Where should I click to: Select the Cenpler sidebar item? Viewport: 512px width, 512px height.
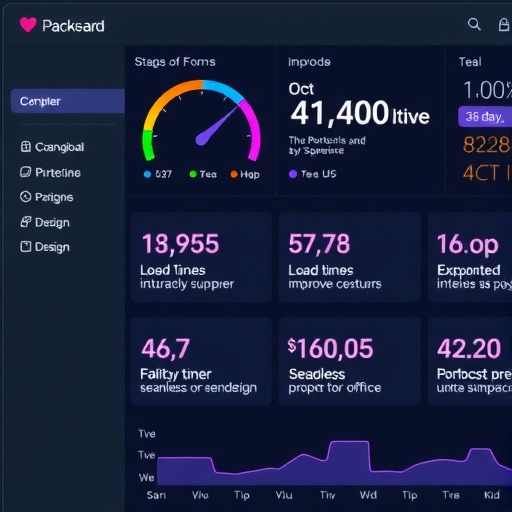(x=68, y=101)
